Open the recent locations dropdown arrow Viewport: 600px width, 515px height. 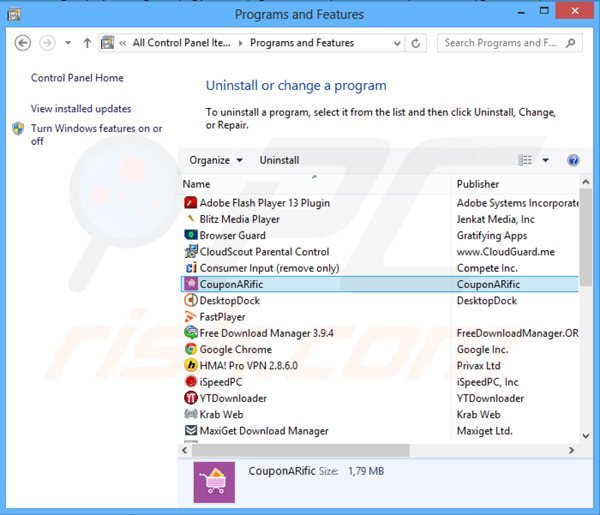click(68, 43)
